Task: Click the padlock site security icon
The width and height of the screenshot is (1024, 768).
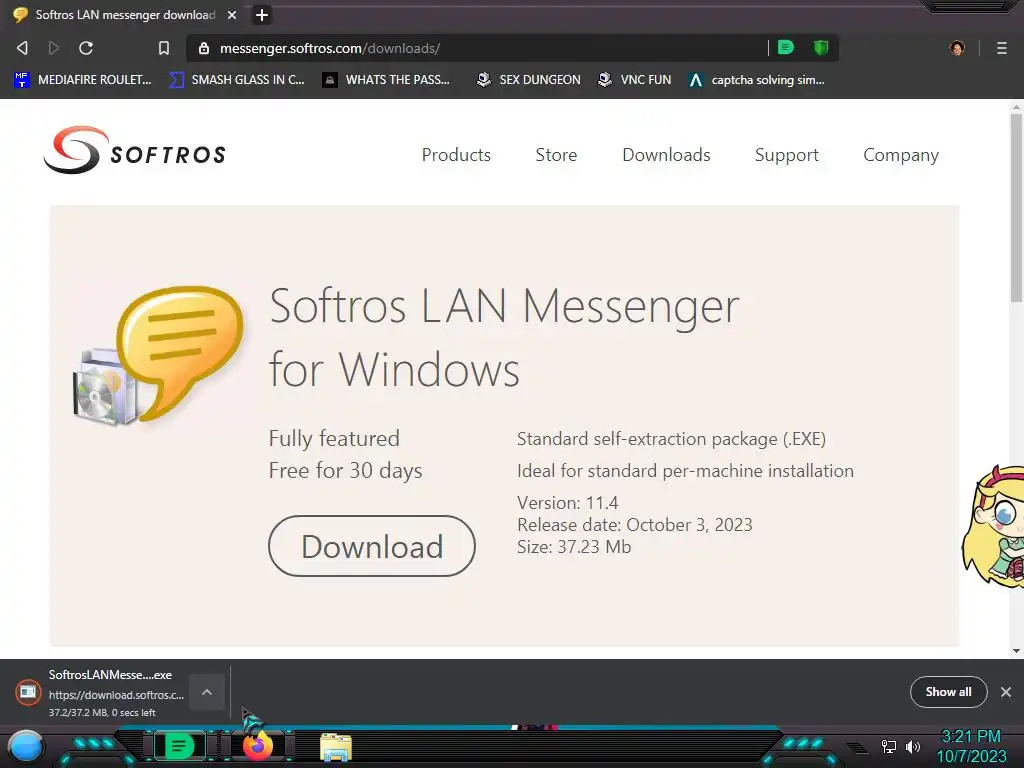Action: click(x=204, y=48)
